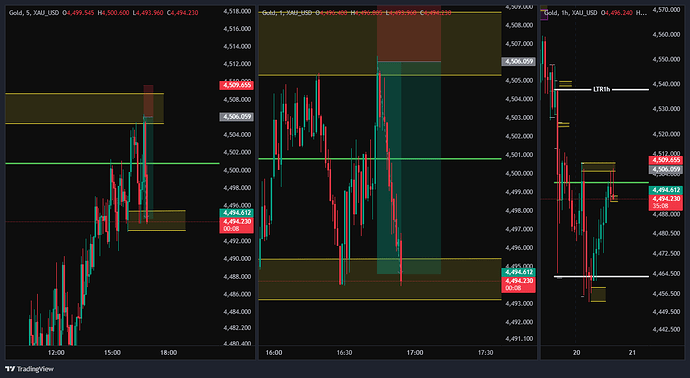
Task: Select red stop-loss area of short position, 1-minute chart
Action: [x=409, y=33]
